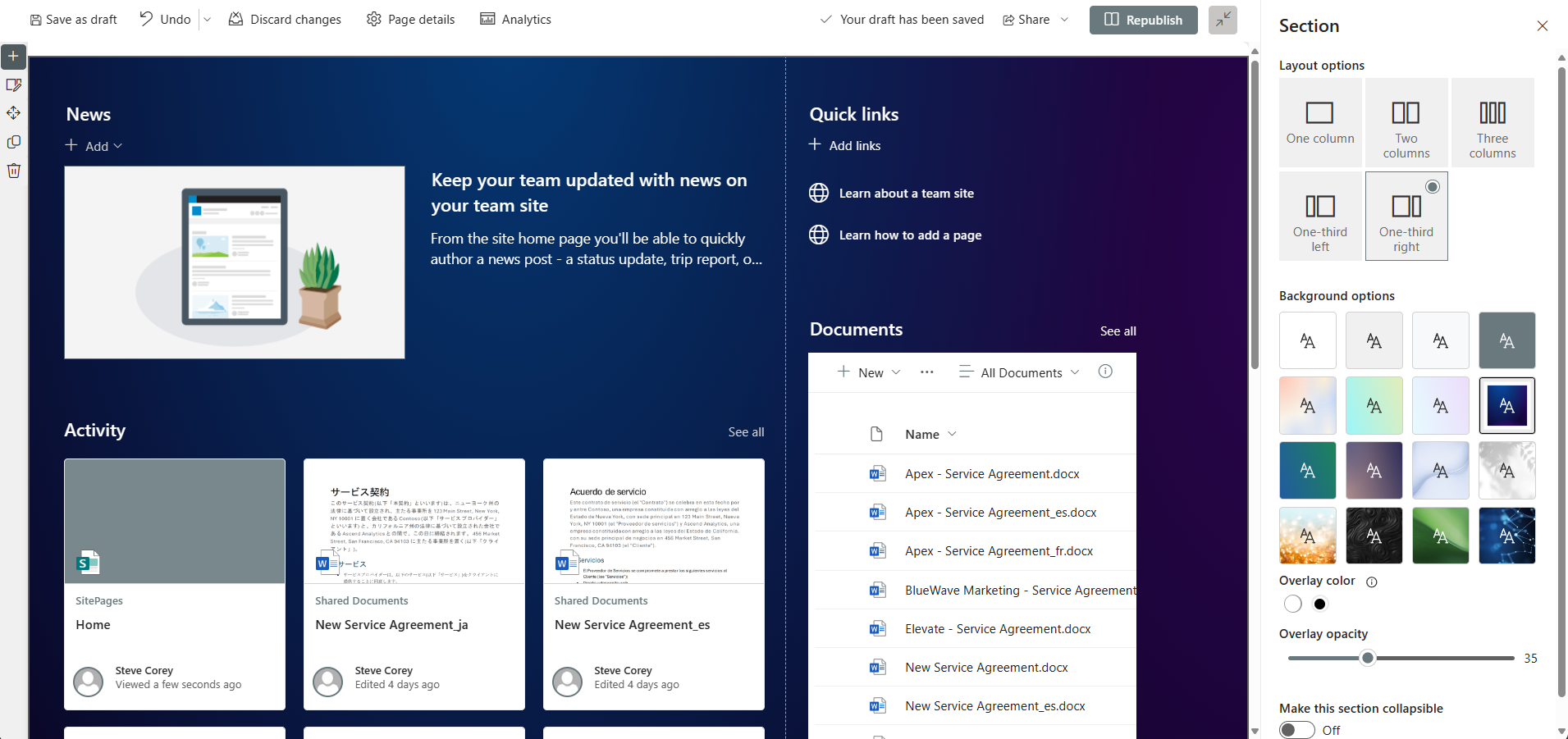Select the white overlay color
Screen dimensions: 1568x739
1292,604
